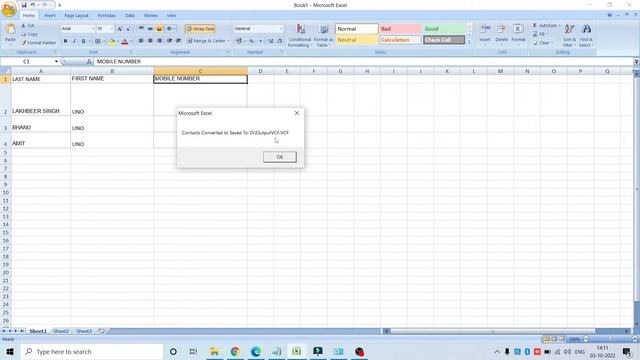Viewport: 640px width, 360px height.
Task: Apply the Bad cell style
Action: tap(400, 29)
